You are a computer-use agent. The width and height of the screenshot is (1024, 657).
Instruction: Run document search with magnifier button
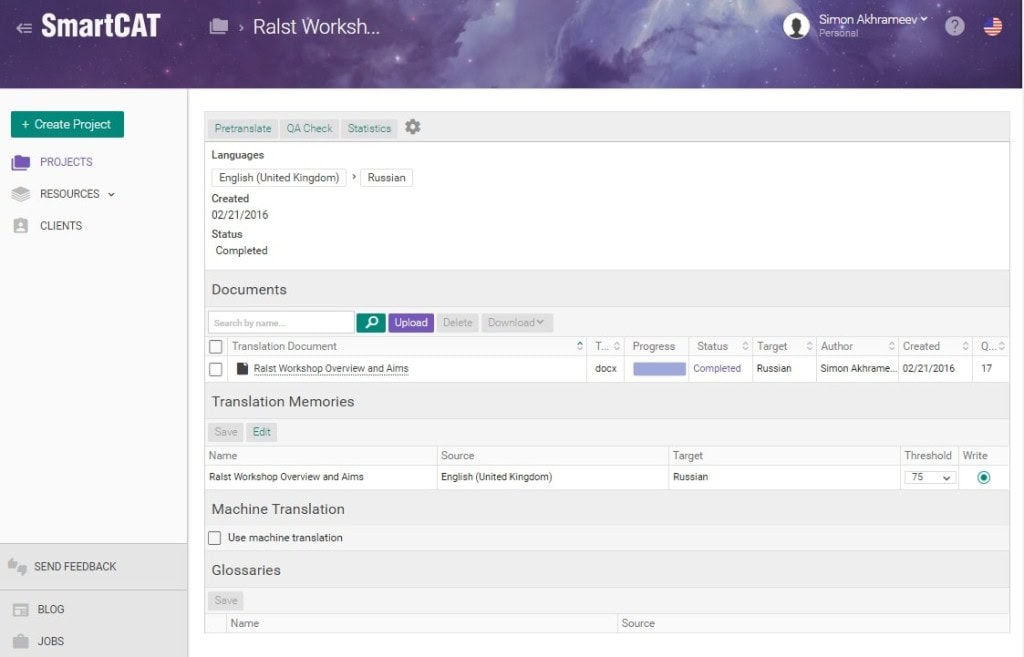371,322
